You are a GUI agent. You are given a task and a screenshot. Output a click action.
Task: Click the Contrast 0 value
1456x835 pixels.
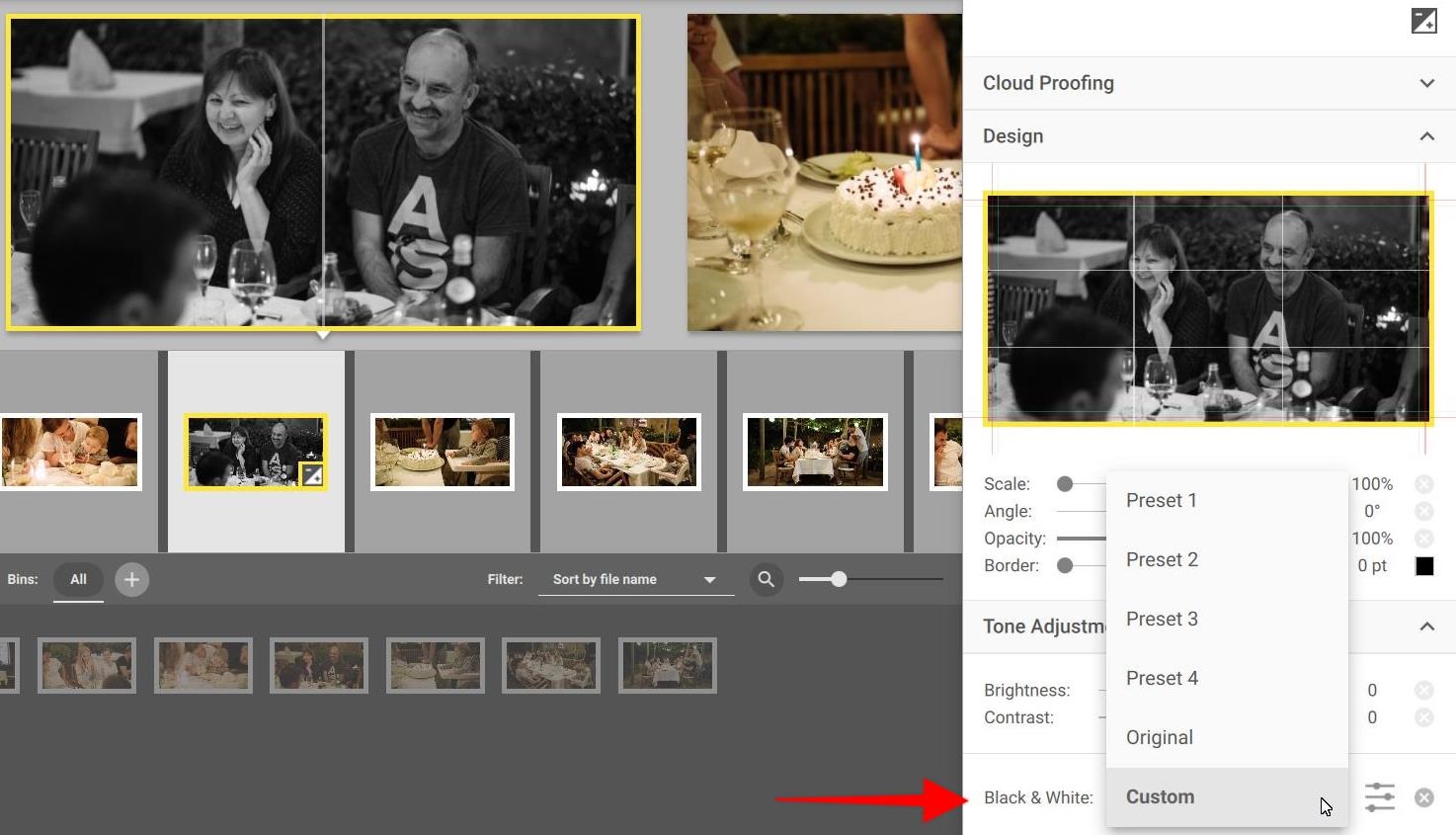[x=1372, y=717]
